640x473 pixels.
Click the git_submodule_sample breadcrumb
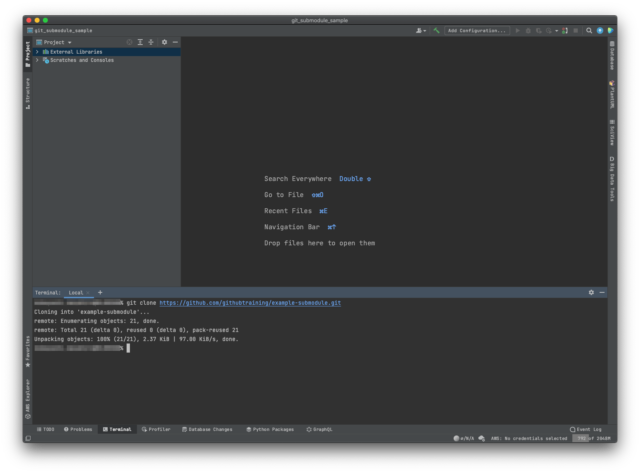pos(60,31)
